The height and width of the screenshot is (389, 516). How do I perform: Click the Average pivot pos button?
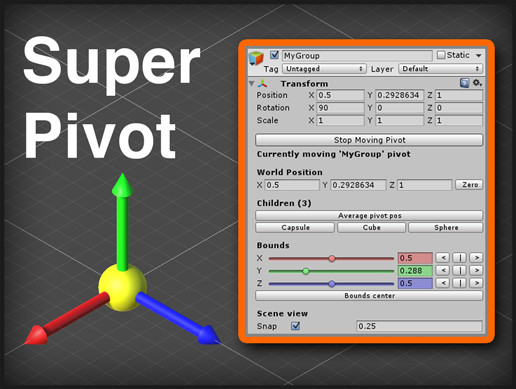[369, 216]
